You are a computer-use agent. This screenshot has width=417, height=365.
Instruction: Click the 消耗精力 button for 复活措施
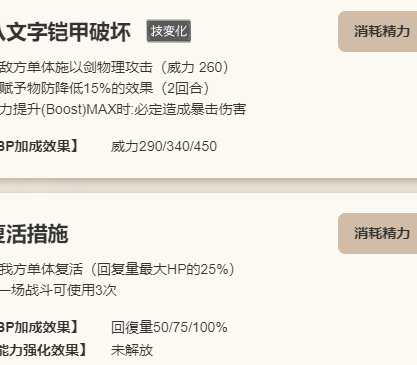378,233
